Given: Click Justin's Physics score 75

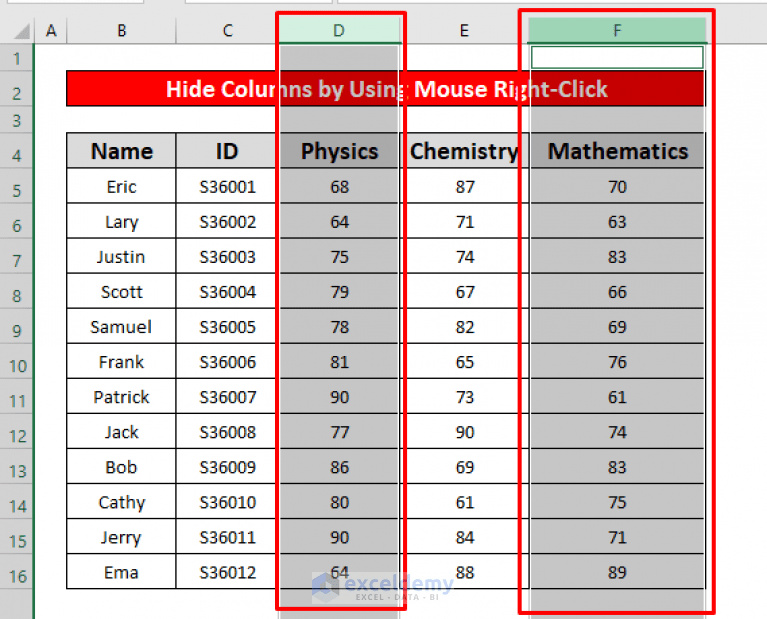Looking at the screenshot, I should tap(339, 256).
